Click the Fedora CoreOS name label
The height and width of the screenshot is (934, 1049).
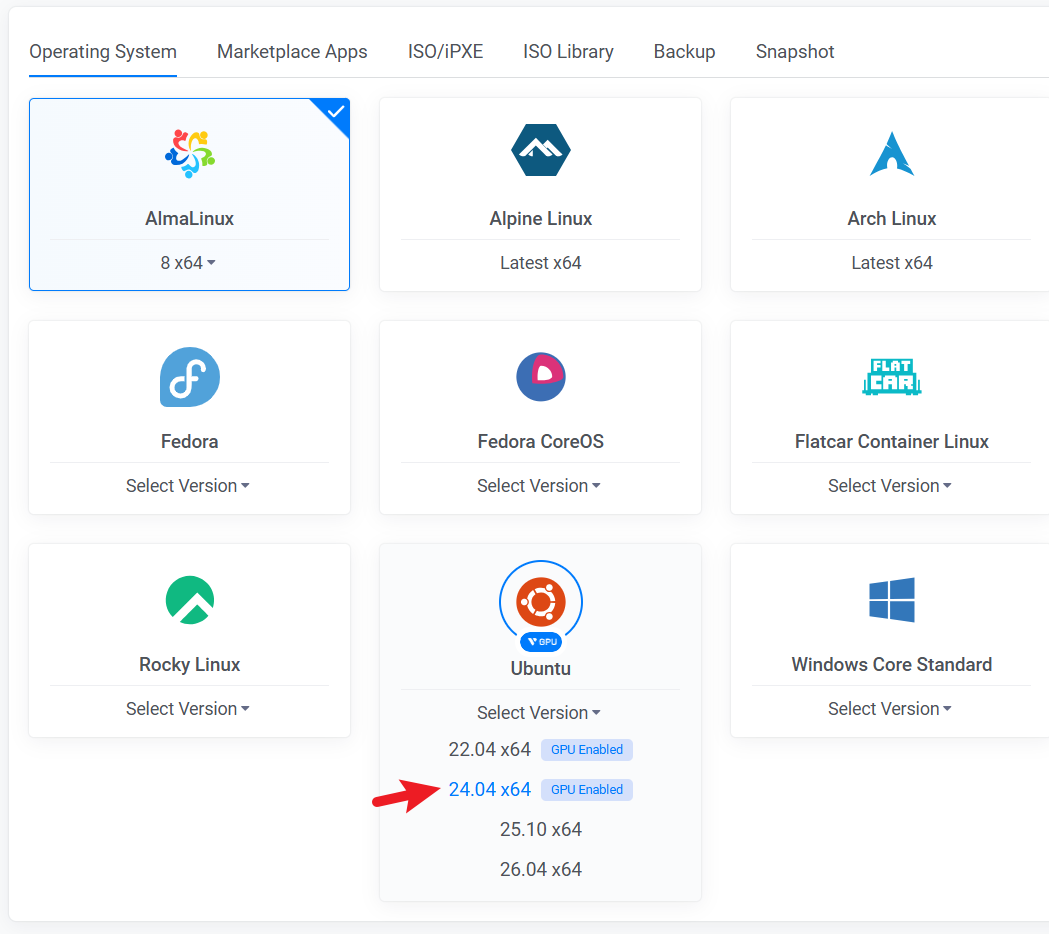[x=541, y=442]
